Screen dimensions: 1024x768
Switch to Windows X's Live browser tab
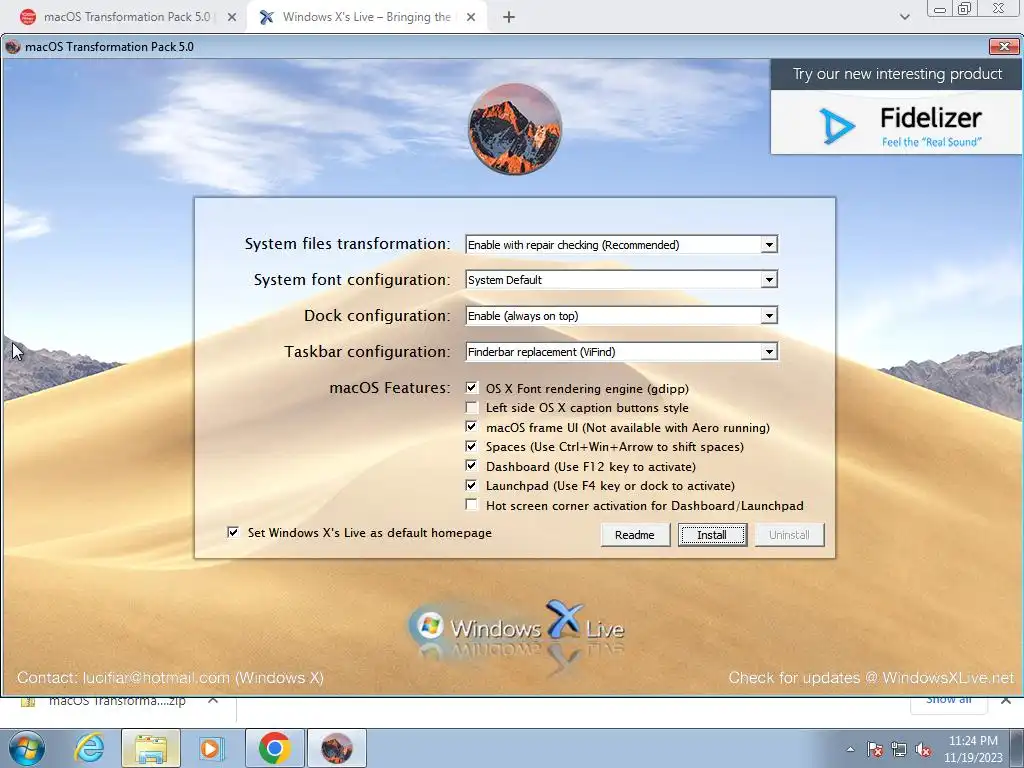tap(366, 17)
